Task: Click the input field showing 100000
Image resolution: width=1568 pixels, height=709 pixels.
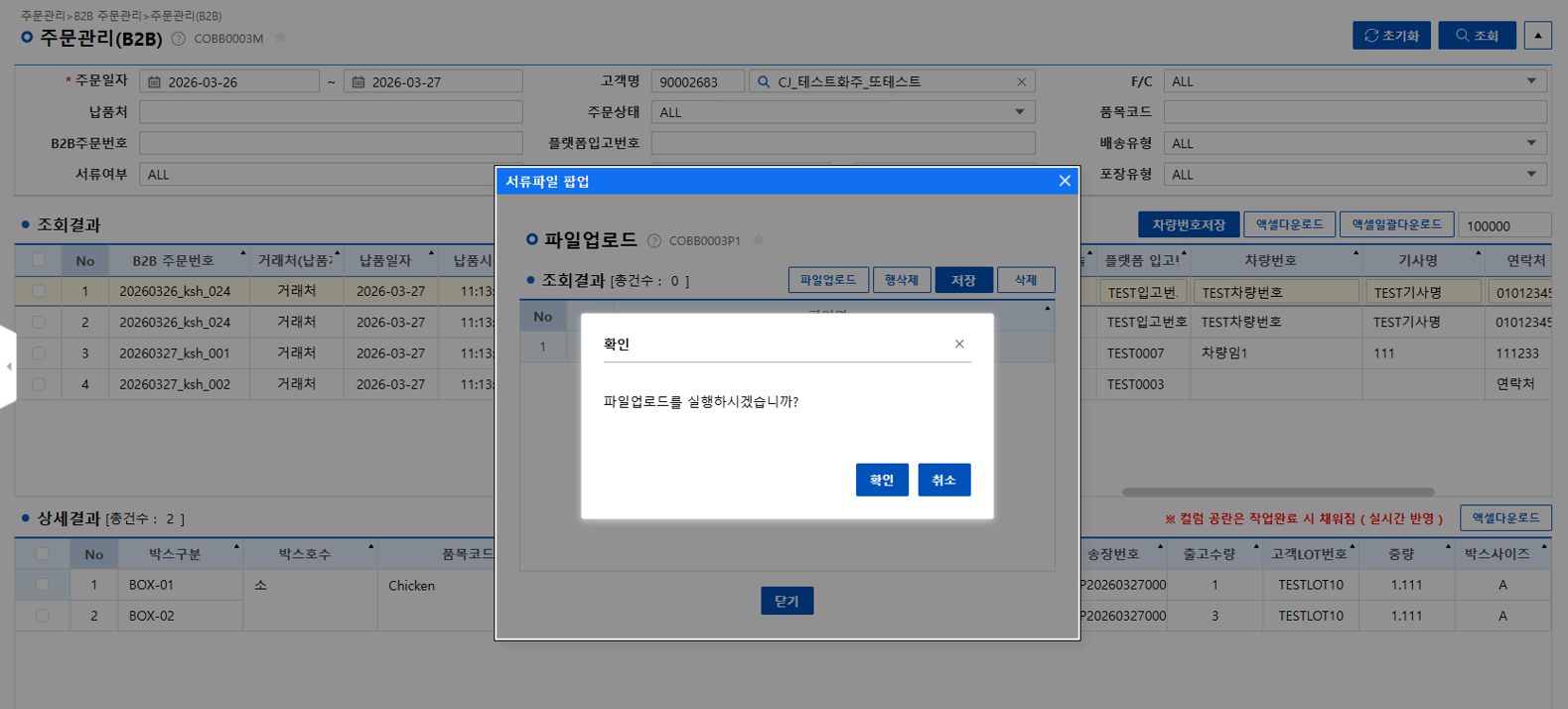Action: click(1504, 225)
